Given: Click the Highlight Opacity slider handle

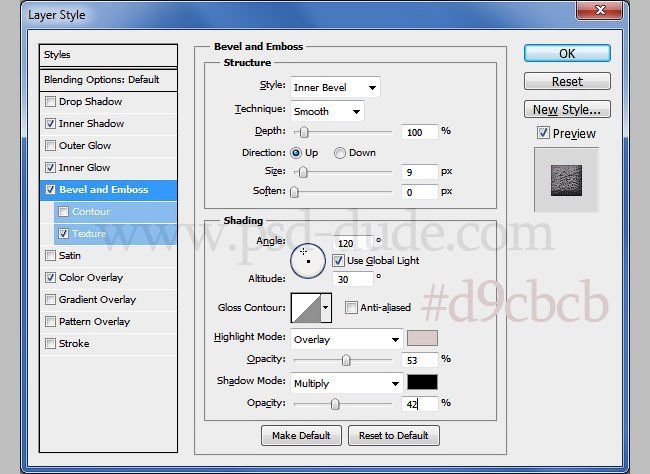Looking at the screenshot, I should (x=346, y=360).
